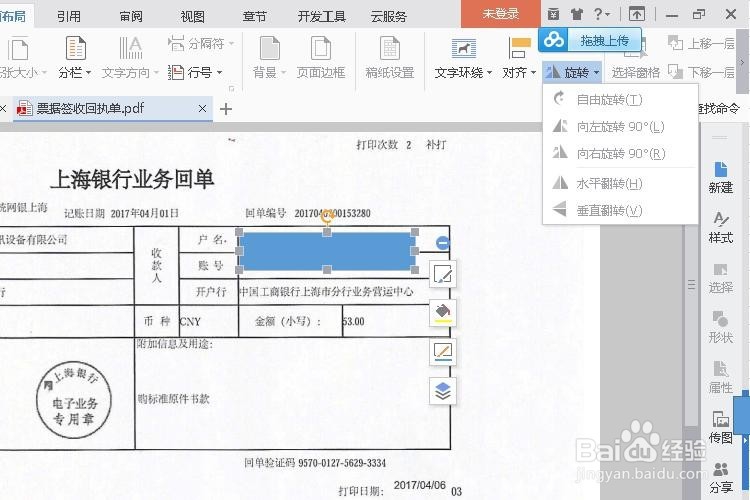This screenshot has height=500, width=750.
Task: Open the 行号 line numbers dropdown
Action: [x=196, y=72]
